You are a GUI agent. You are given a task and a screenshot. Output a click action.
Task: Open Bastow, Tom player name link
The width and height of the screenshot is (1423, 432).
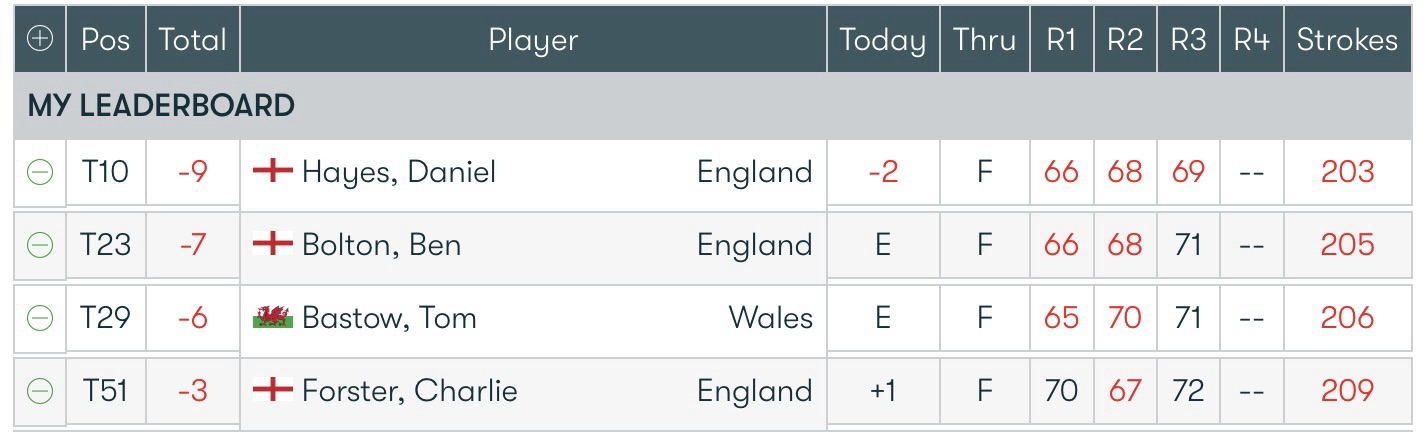[389, 318]
